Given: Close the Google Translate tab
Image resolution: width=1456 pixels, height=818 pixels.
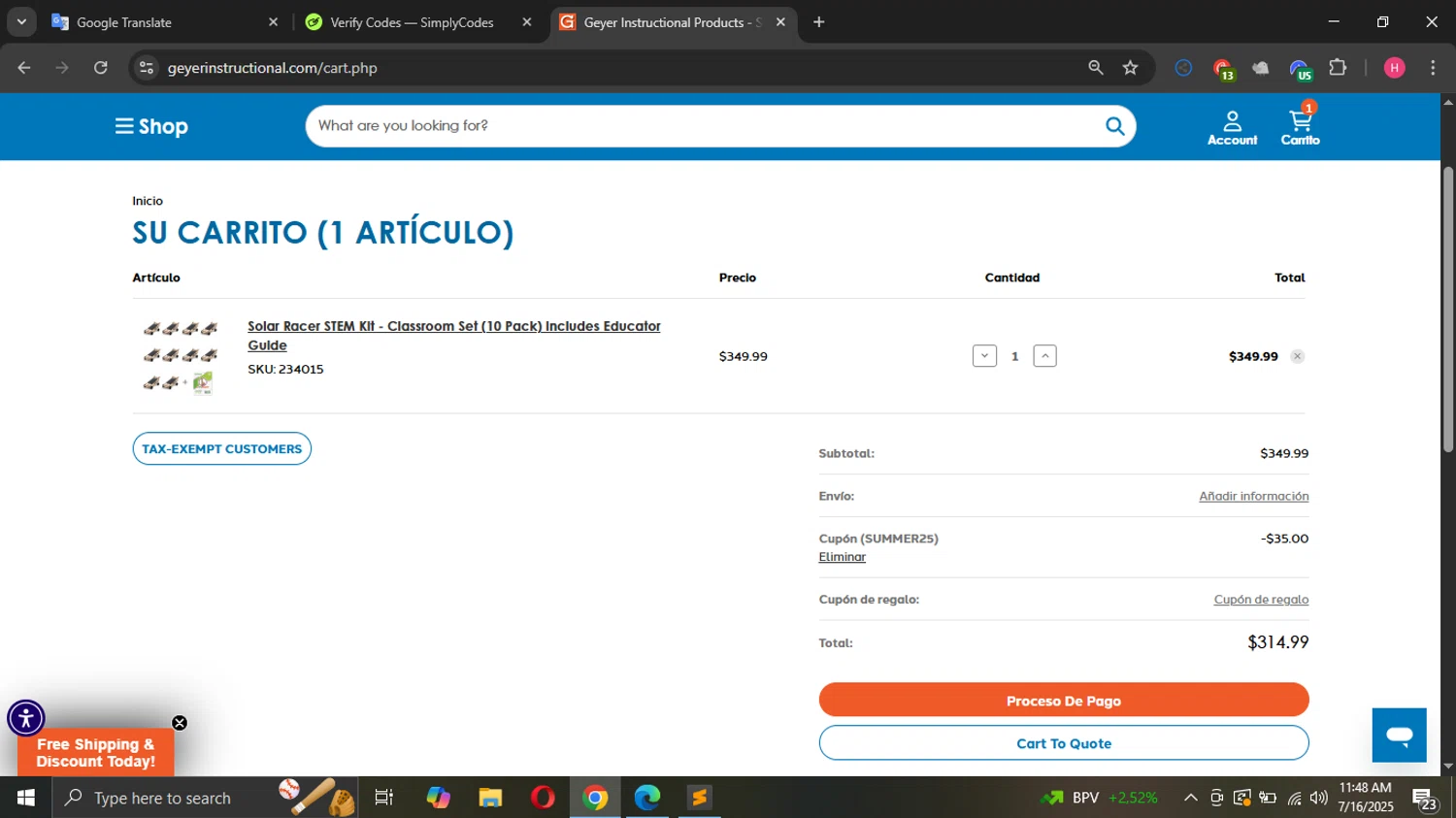Looking at the screenshot, I should pos(273,22).
